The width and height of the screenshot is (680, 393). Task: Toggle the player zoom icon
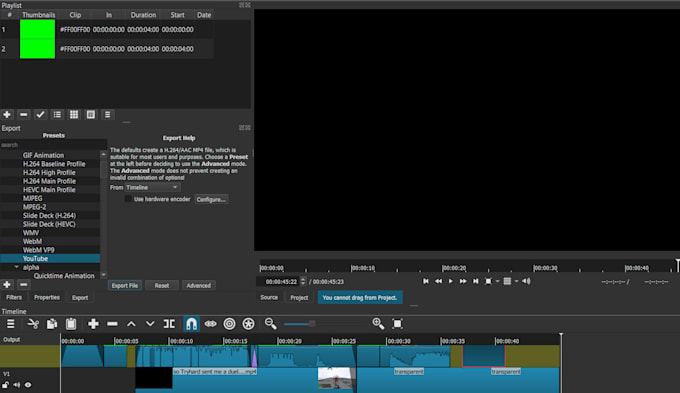[488, 281]
